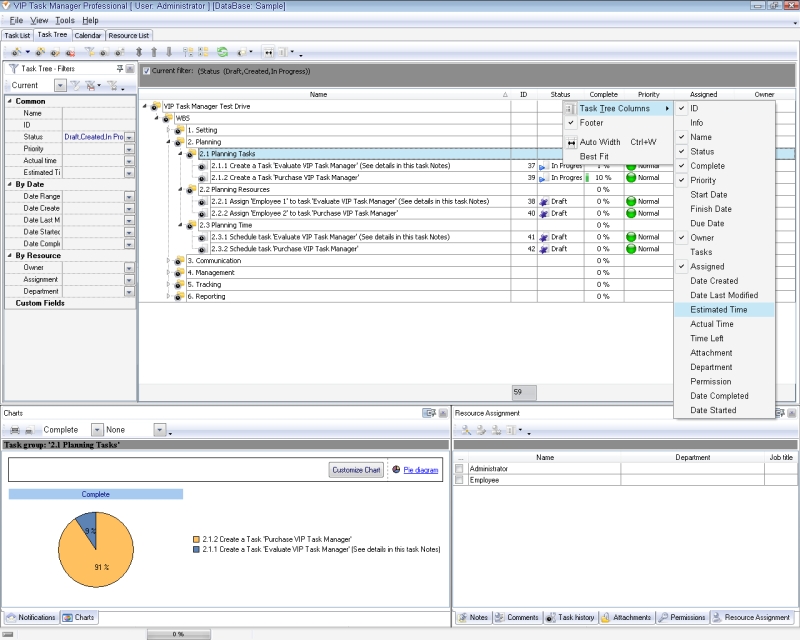Enable the Due Date column
The width and height of the screenshot is (800, 640).
[724, 224]
